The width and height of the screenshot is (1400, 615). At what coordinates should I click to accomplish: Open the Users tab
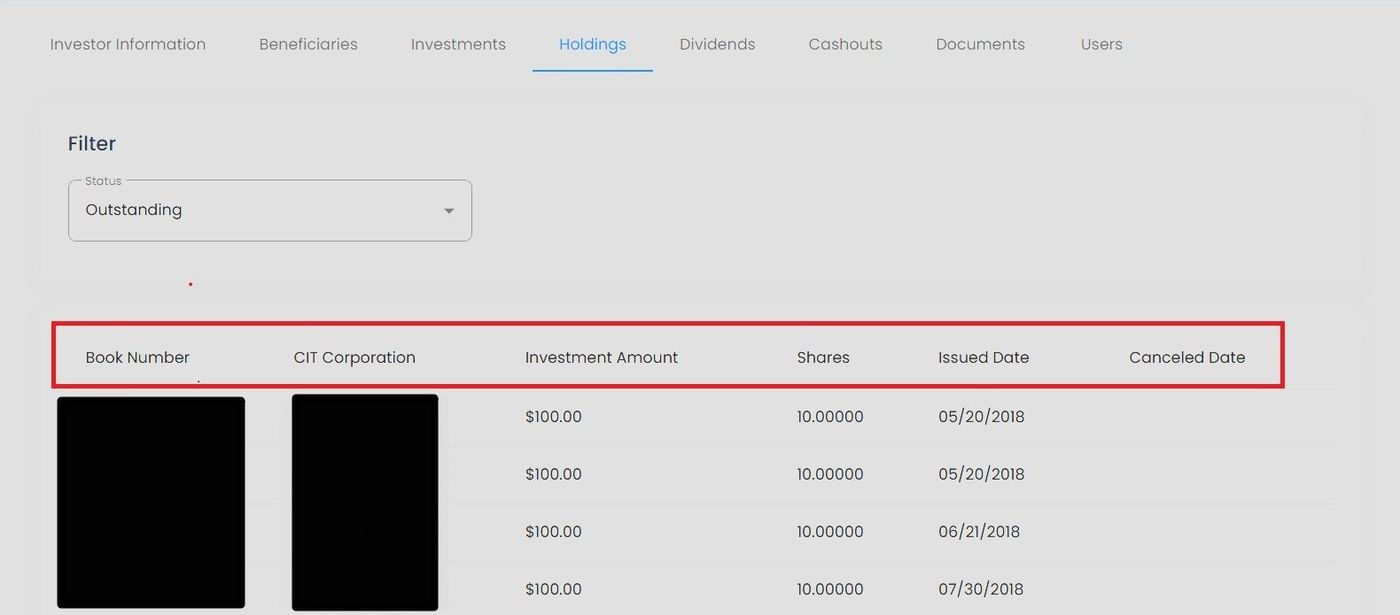click(x=1101, y=44)
